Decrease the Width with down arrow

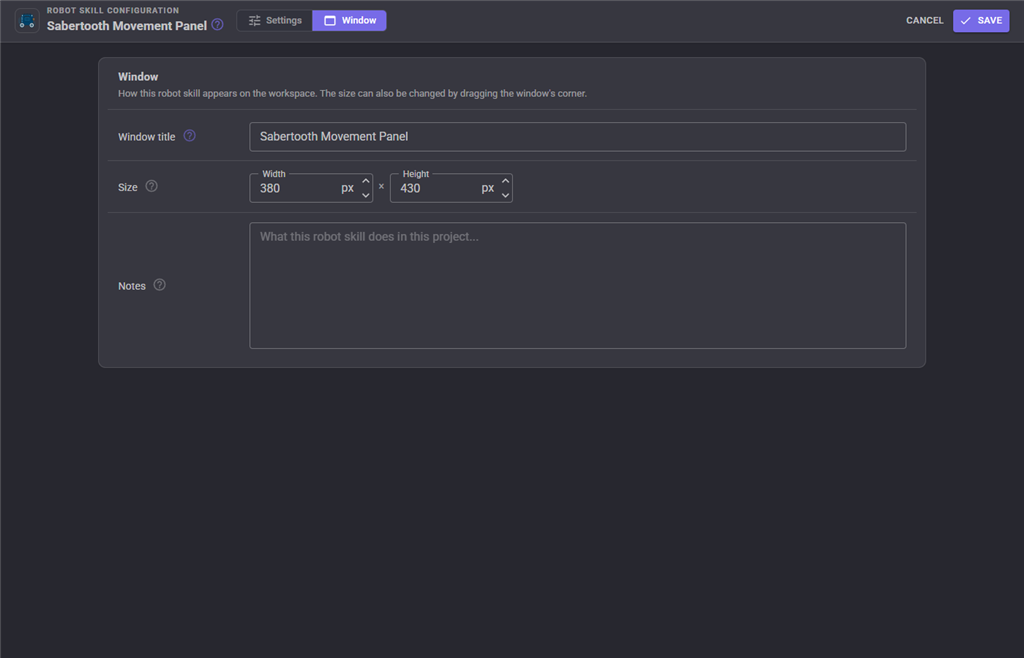coord(366,195)
